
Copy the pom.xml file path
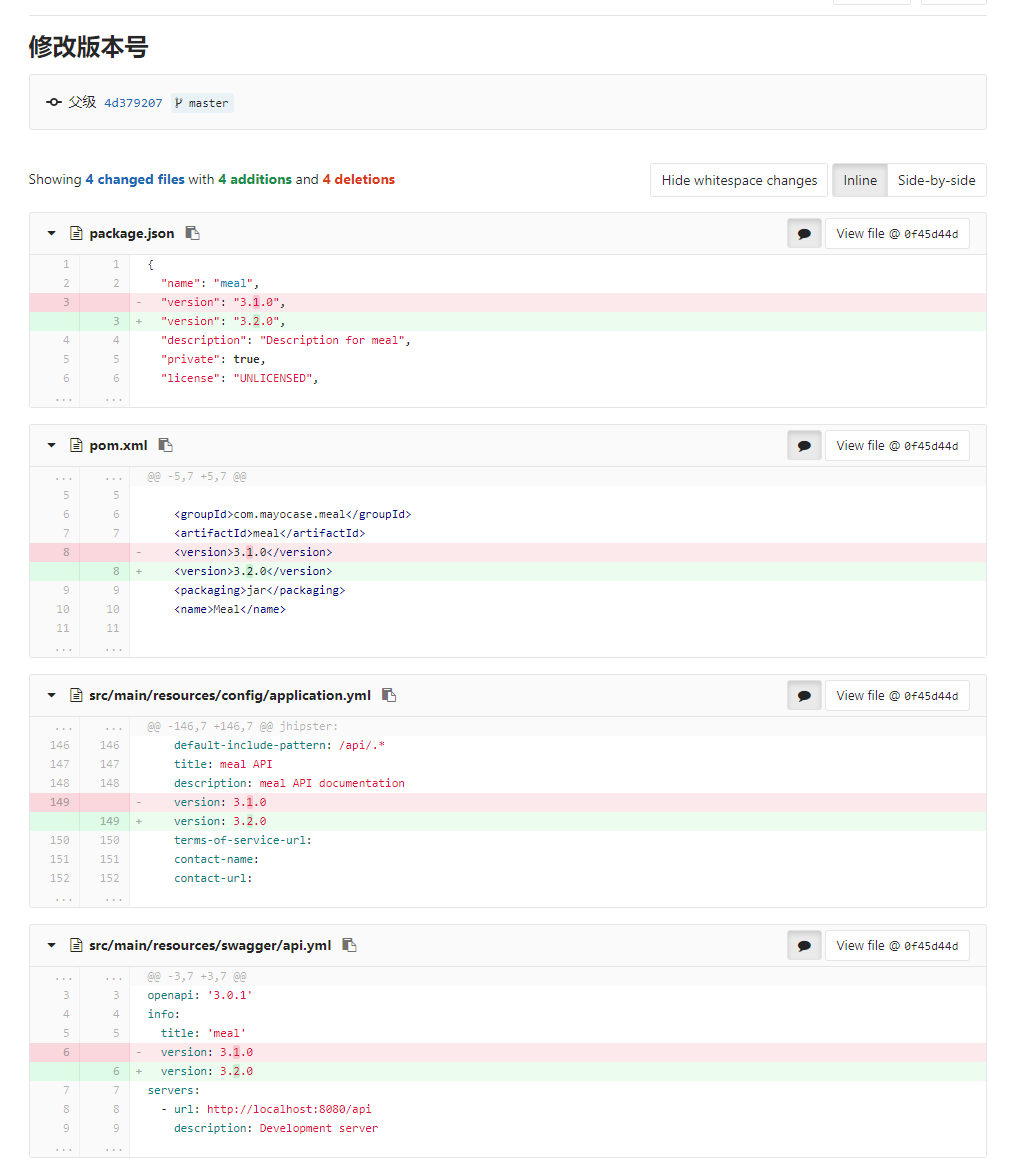pyautogui.click(x=166, y=445)
